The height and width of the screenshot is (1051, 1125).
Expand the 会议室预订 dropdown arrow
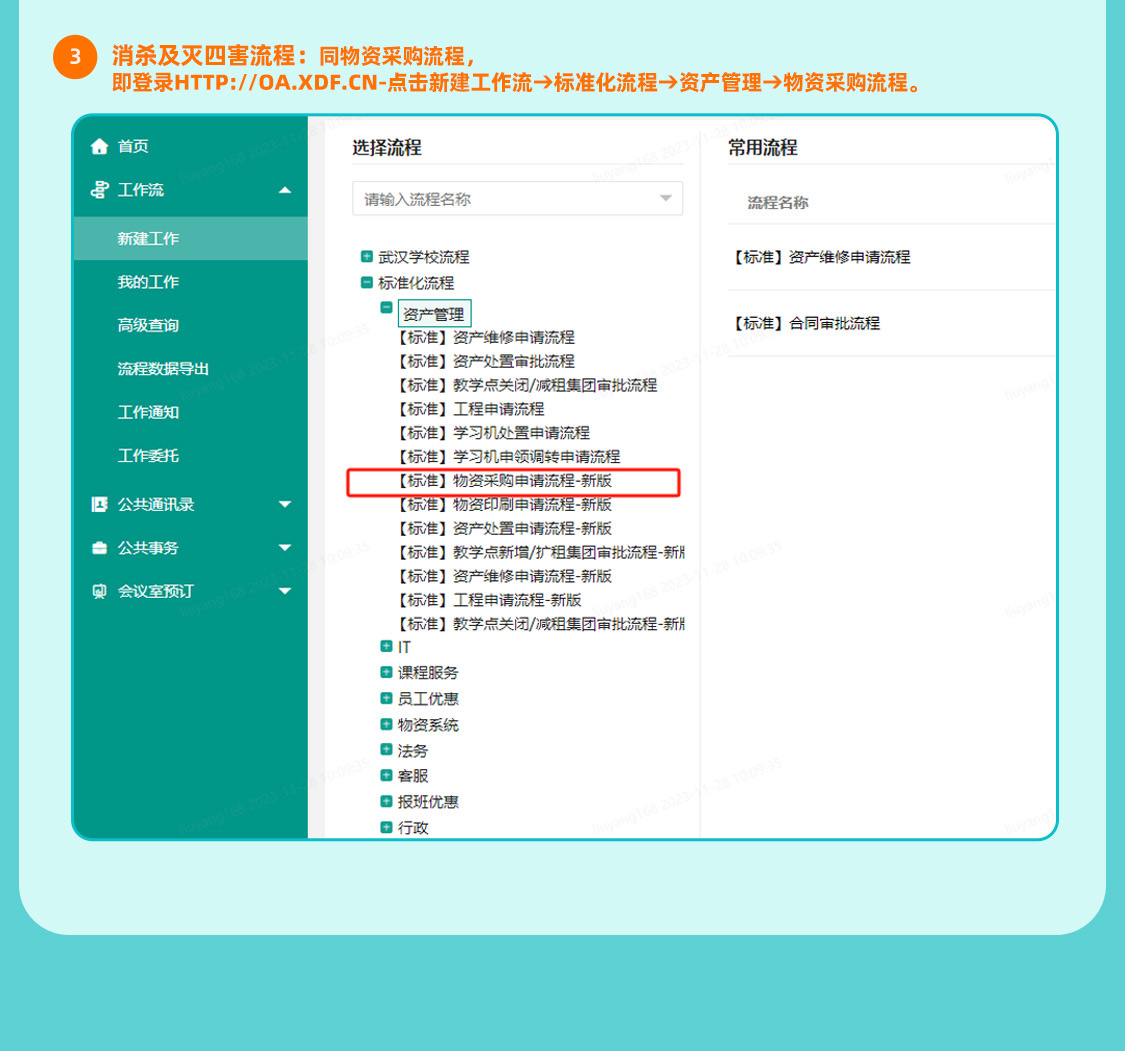tap(285, 591)
